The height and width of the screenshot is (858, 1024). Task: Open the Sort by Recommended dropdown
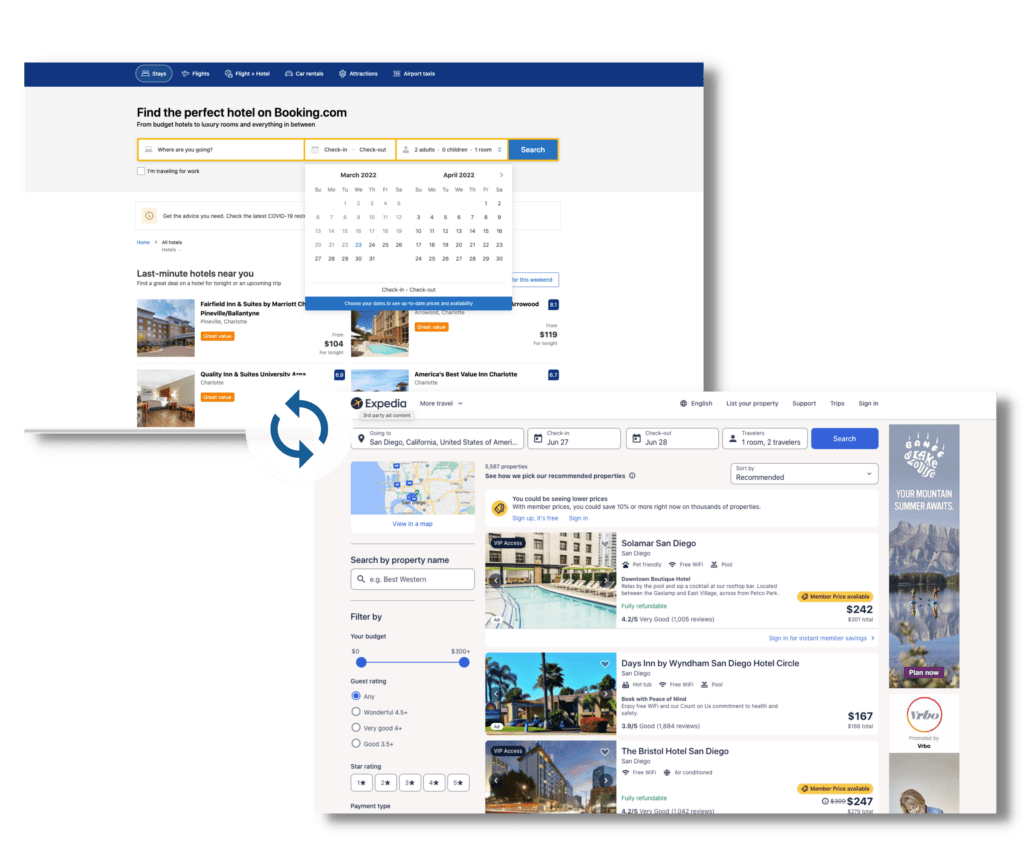[x=804, y=473]
